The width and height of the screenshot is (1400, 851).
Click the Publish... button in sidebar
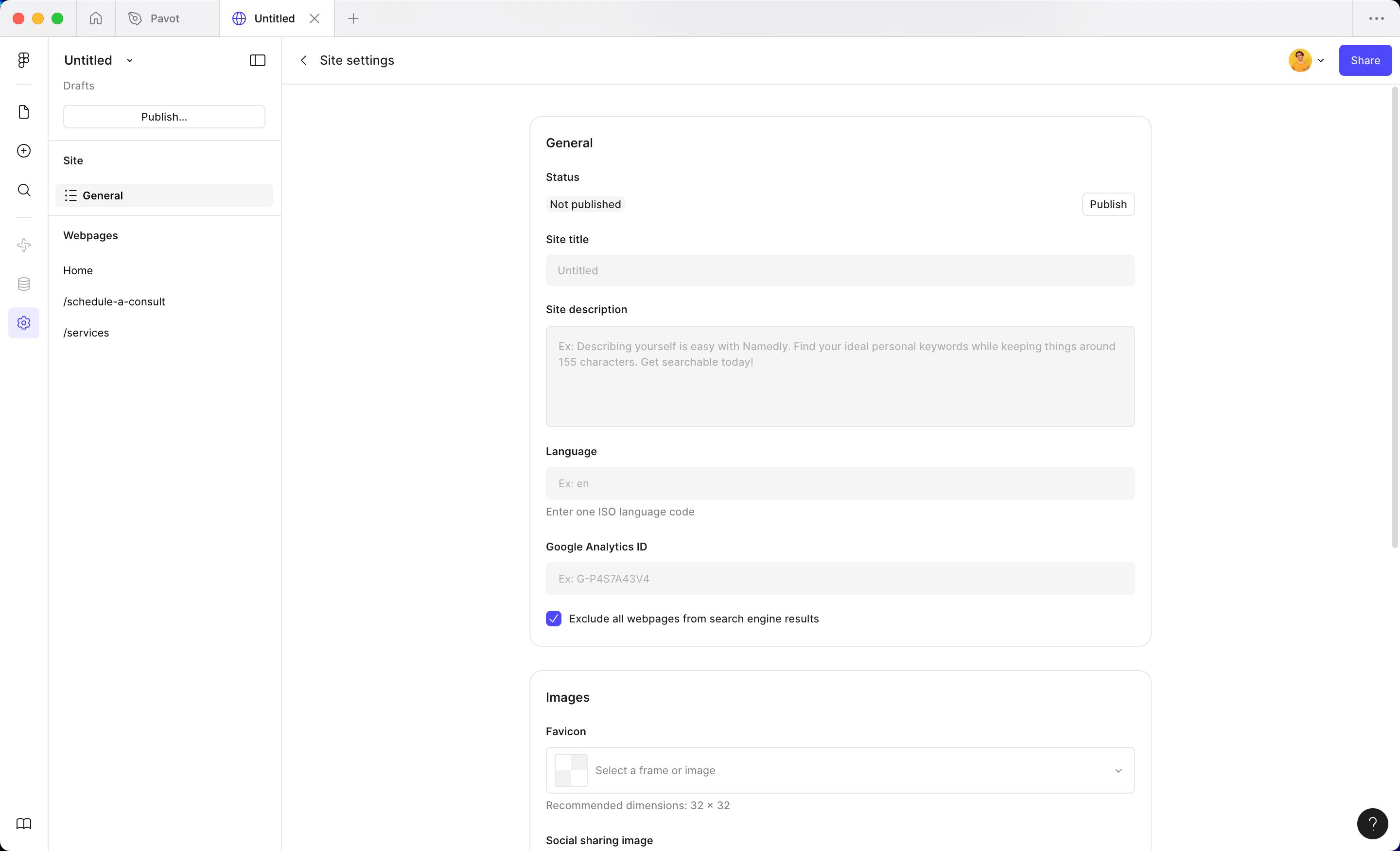[x=164, y=117]
